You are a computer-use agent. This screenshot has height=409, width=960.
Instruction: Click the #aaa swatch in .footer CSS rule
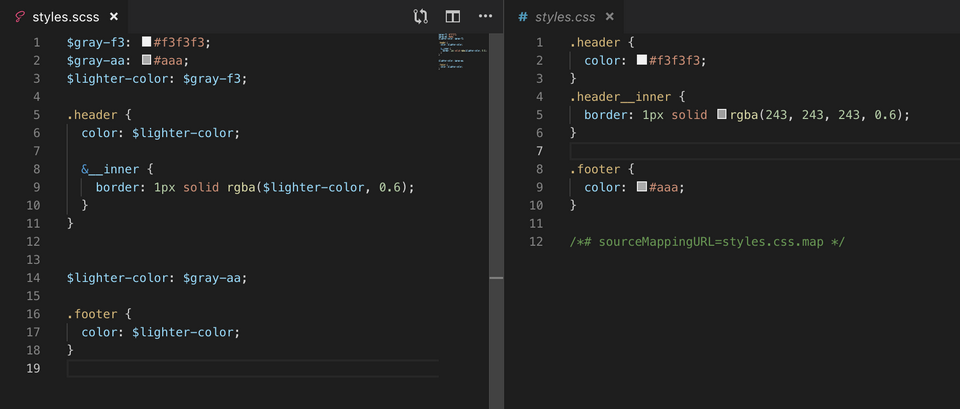tap(642, 187)
